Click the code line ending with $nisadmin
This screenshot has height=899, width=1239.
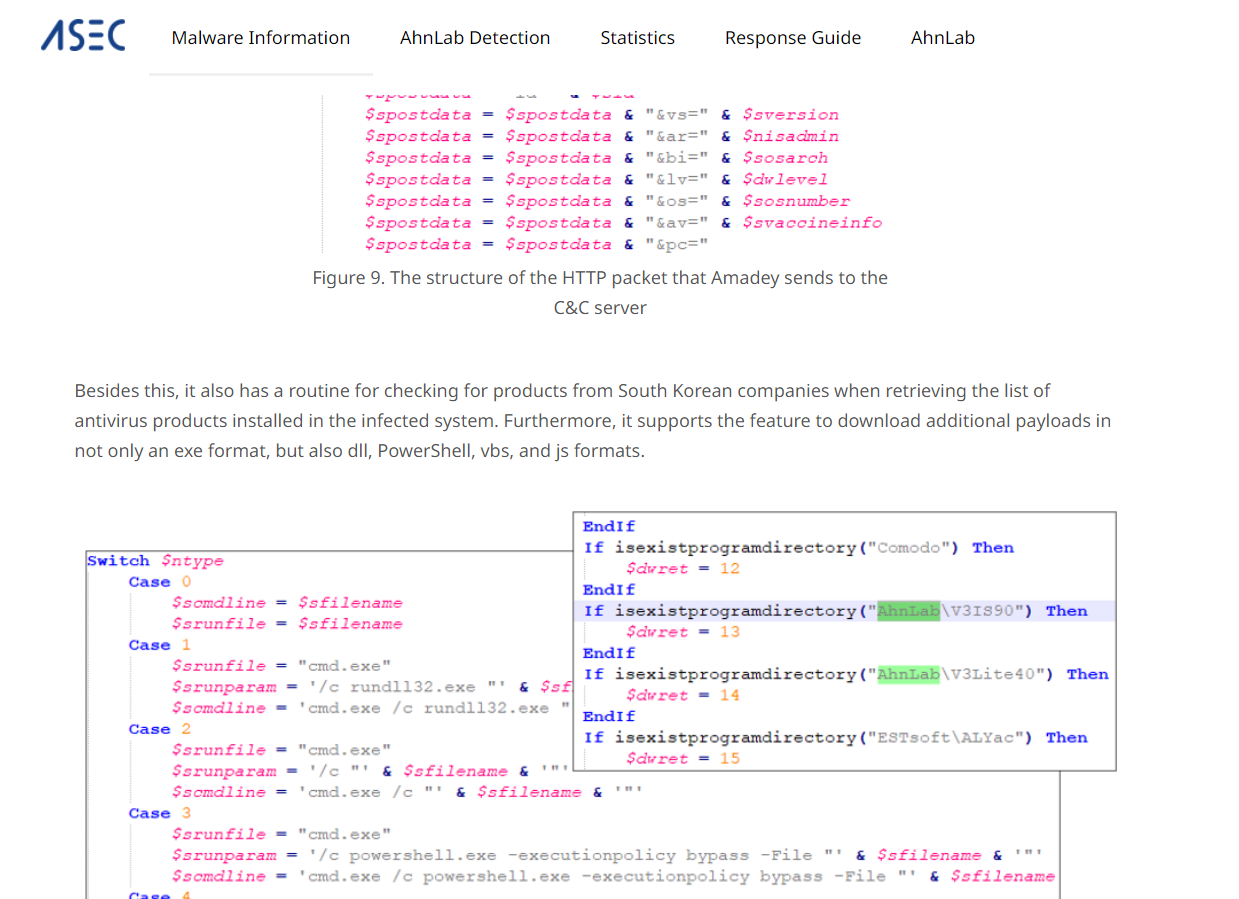coord(602,136)
